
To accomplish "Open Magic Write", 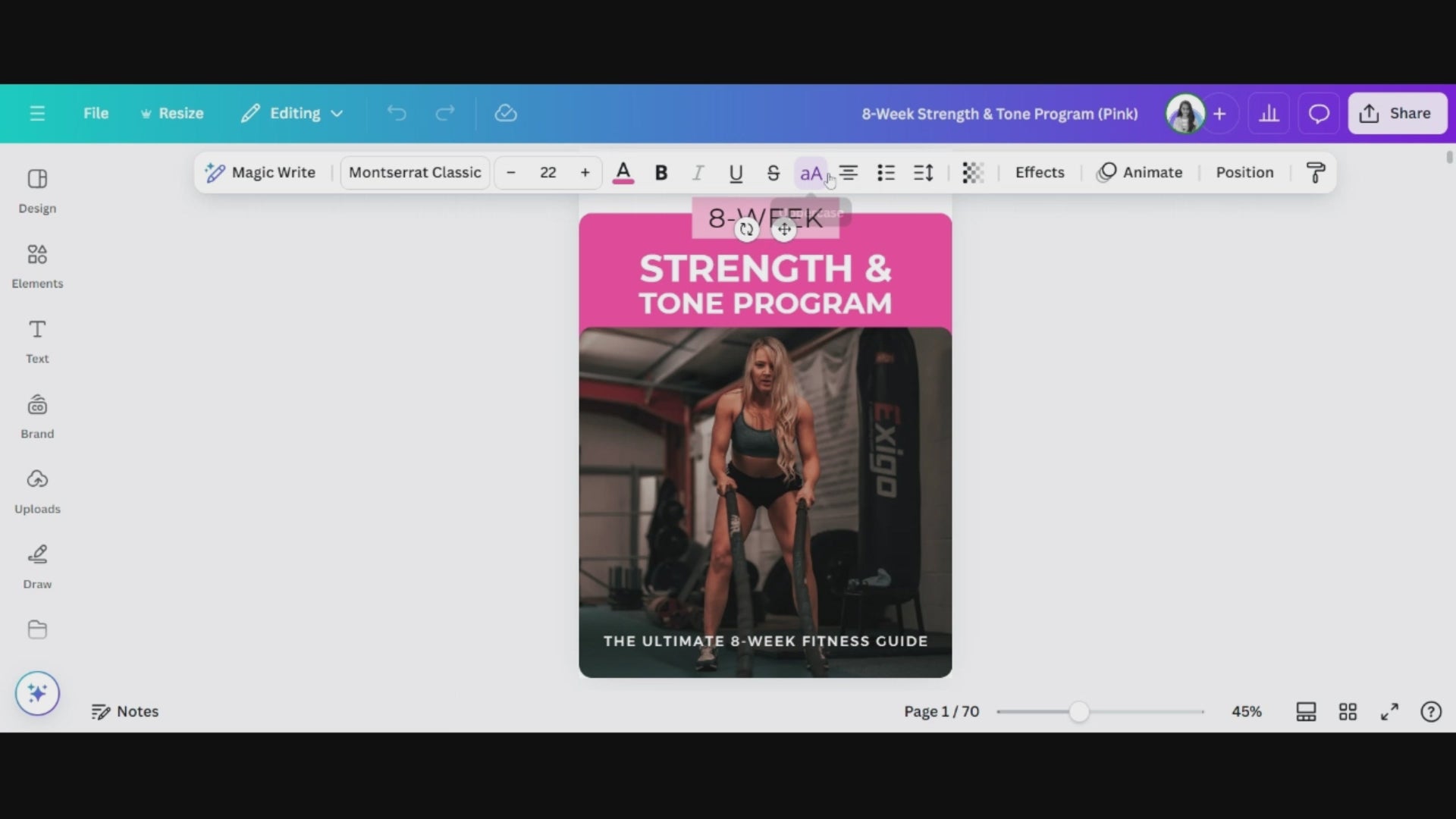I will coord(260,173).
